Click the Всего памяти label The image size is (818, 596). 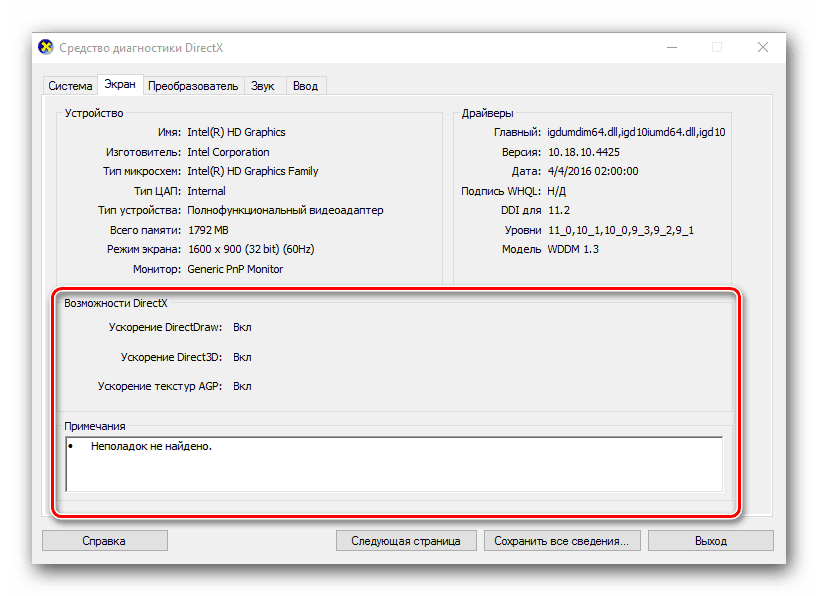146,230
